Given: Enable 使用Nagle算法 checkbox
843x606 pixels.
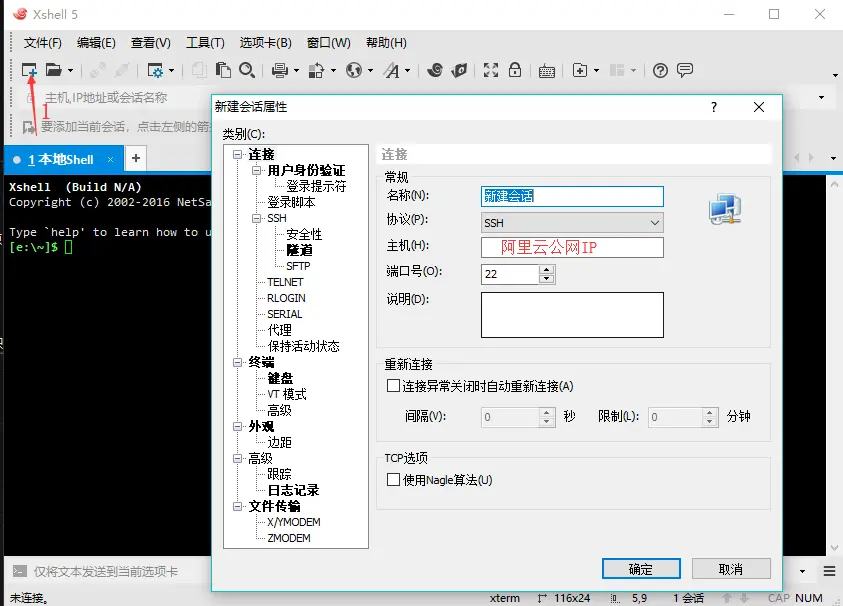Looking at the screenshot, I should click(393, 479).
